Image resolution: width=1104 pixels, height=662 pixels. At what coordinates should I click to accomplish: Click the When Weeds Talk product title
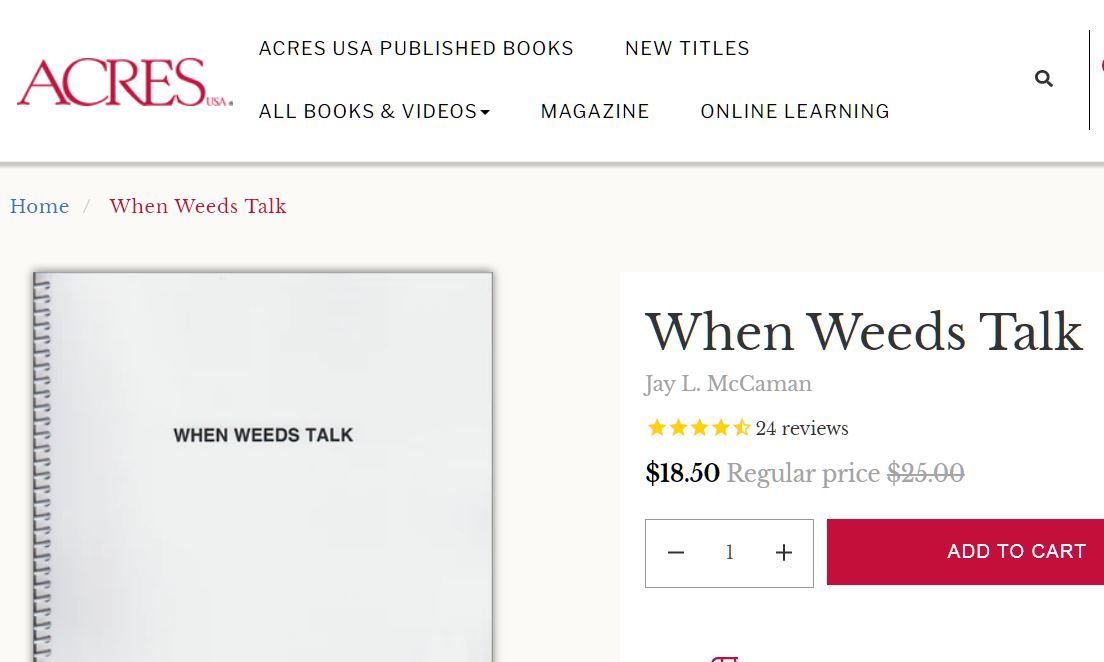click(x=864, y=331)
